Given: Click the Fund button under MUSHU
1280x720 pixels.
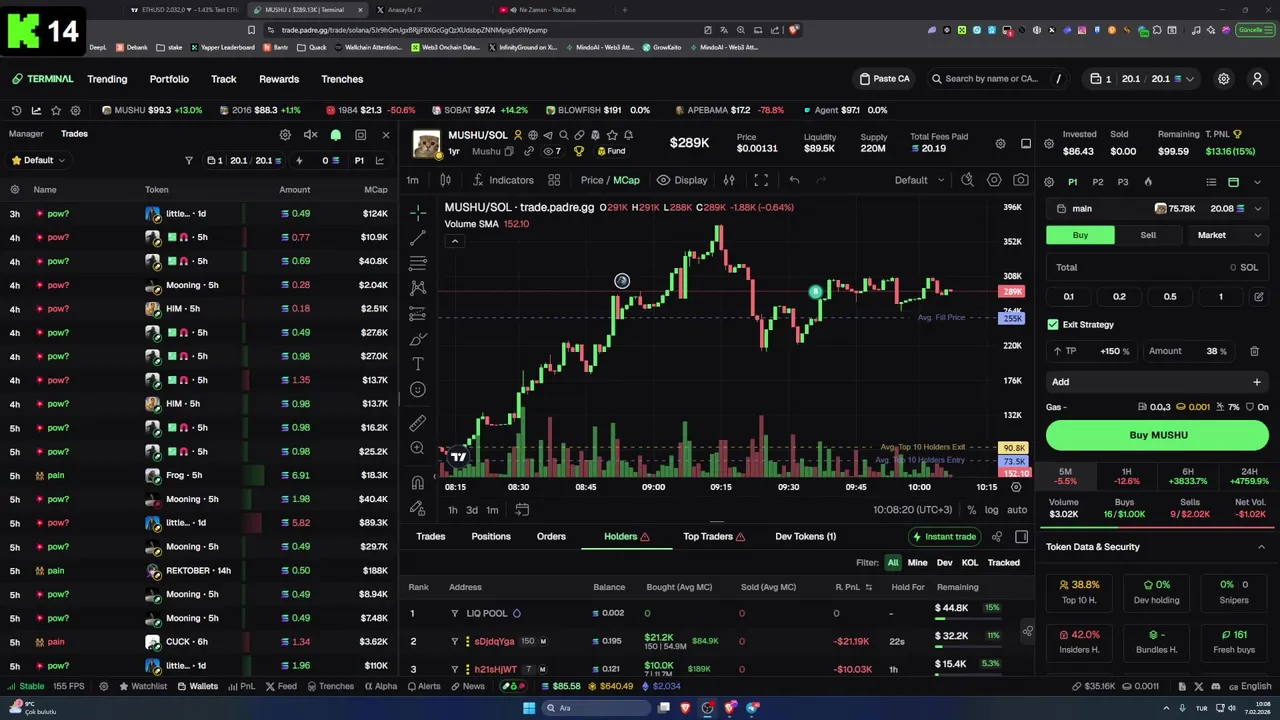Looking at the screenshot, I should tap(610, 151).
